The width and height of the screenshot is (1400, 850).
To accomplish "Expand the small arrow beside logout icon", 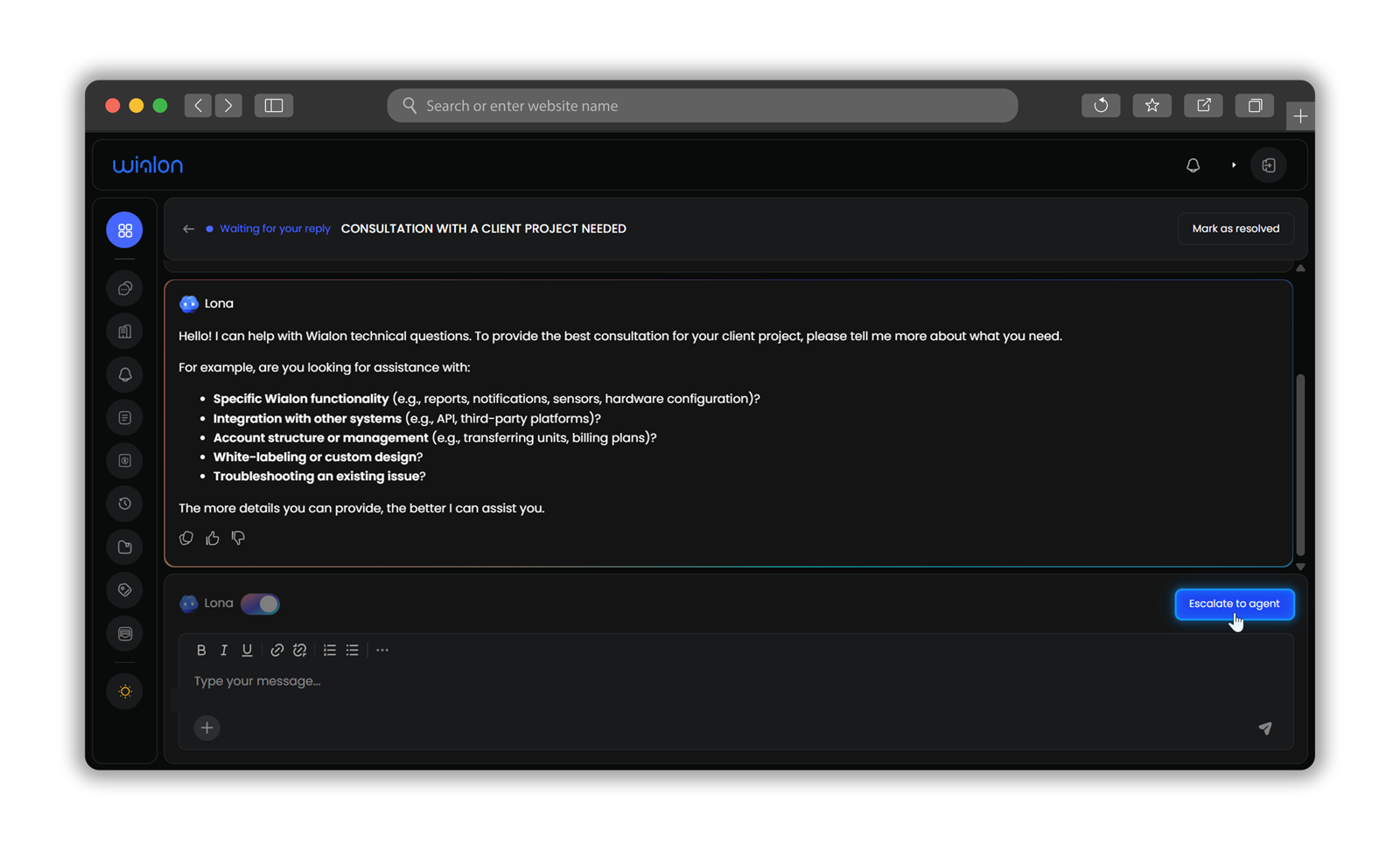I will tap(1234, 165).
